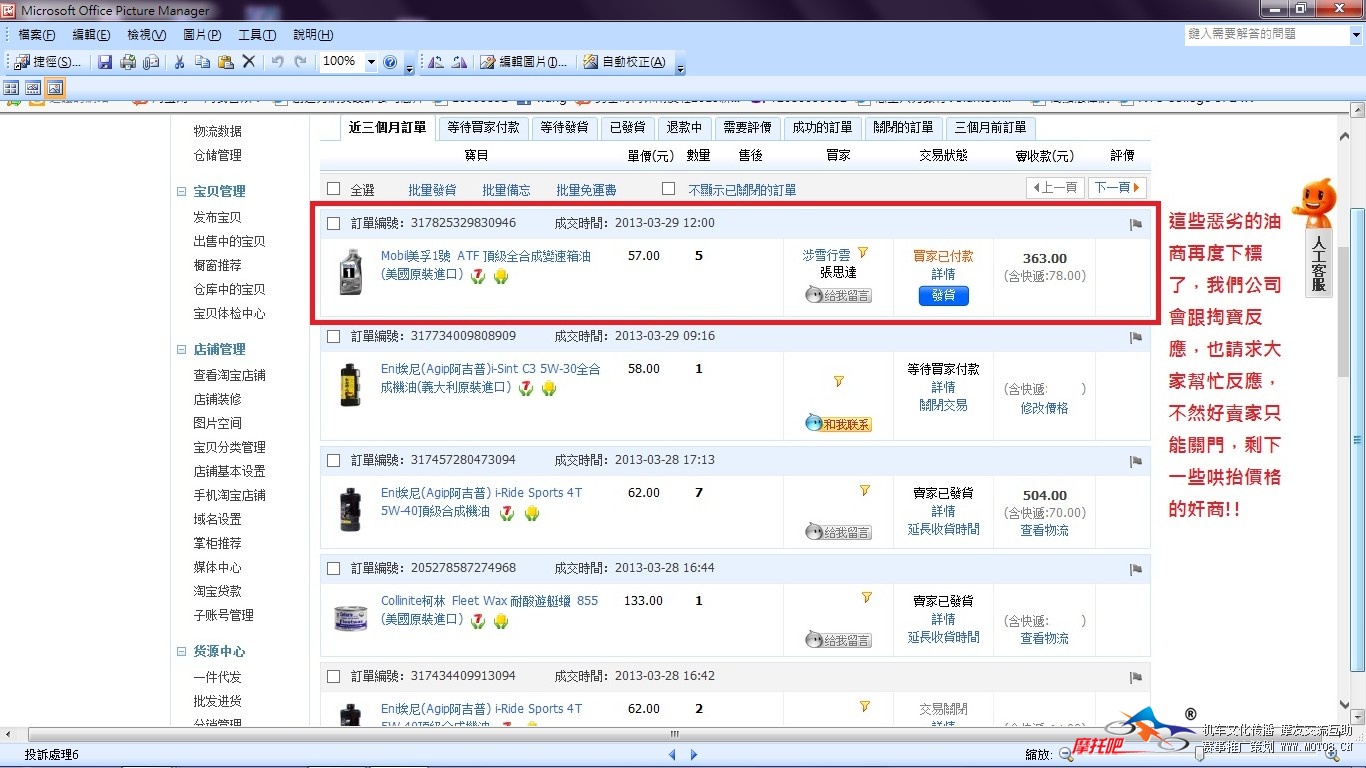Image resolution: width=1366 pixels, height=768 pixels.
Task: Click the 人工客服 mascot helper icon
Action: click(1316, 237)
